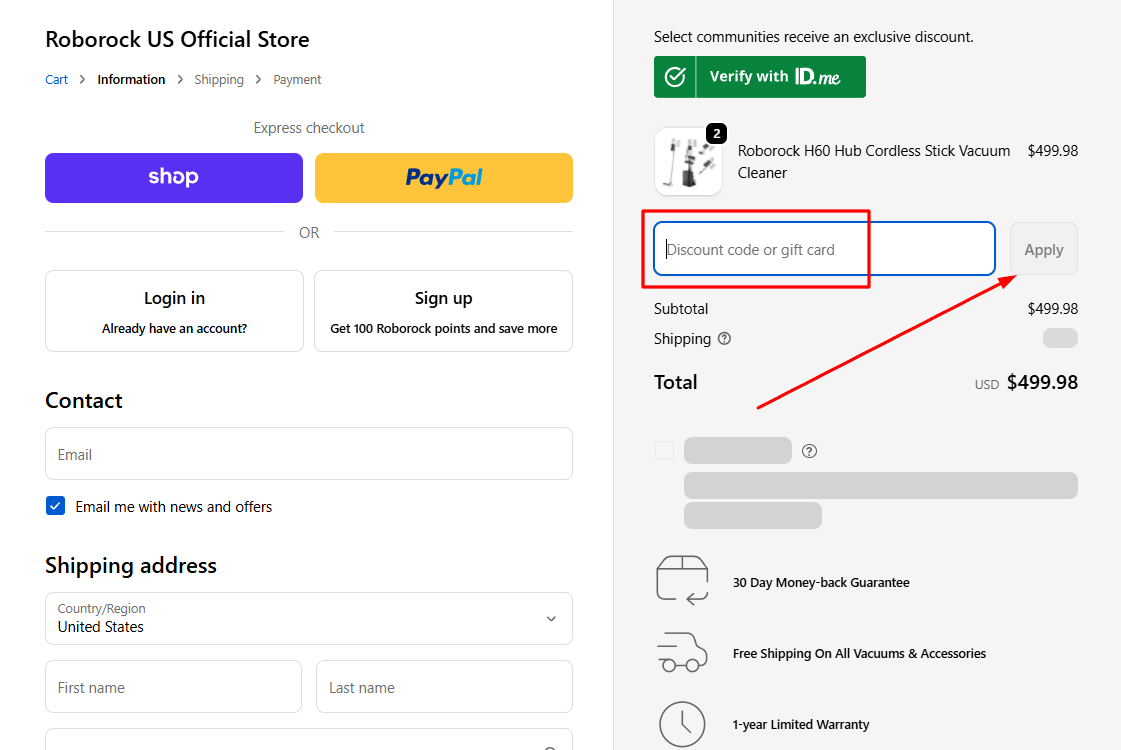The image size is (1121, 750).
Task: Toggle the news and offers subscription
Action: (x=55, y=505)
